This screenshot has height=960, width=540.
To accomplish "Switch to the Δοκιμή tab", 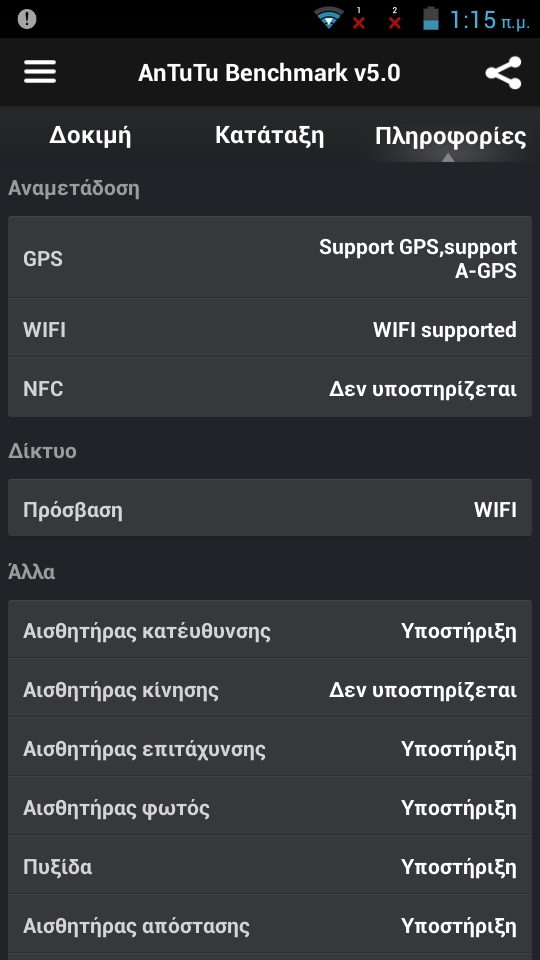I will (90, 135).
